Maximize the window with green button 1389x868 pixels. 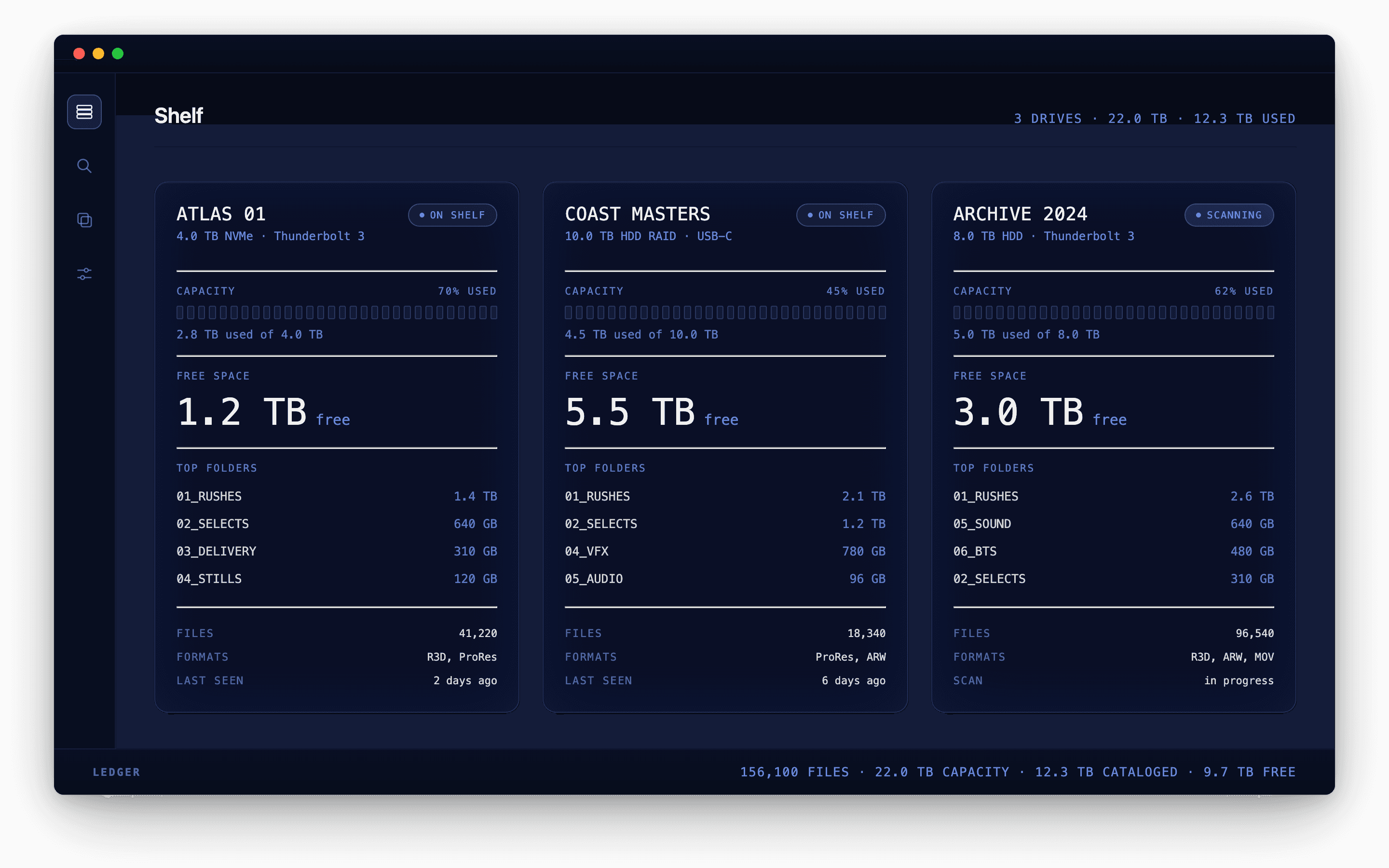point(118,54)
